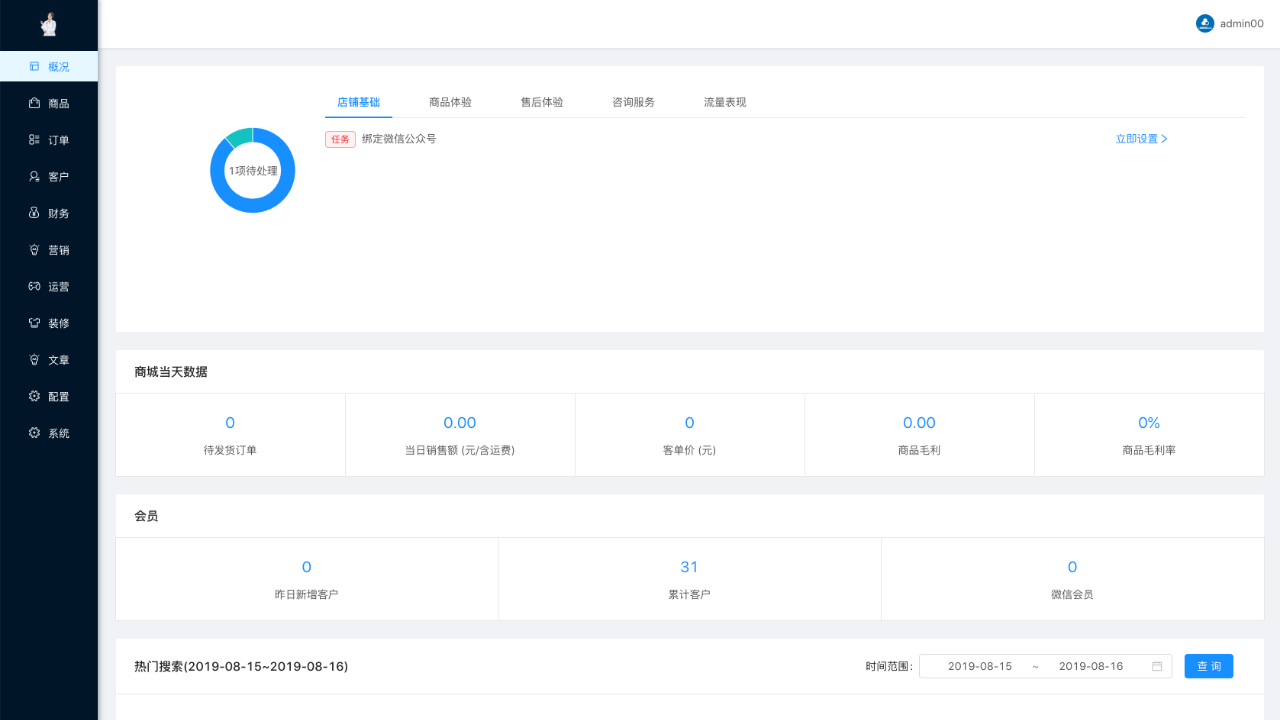Open the 运营 menu item

coord(49,286)
